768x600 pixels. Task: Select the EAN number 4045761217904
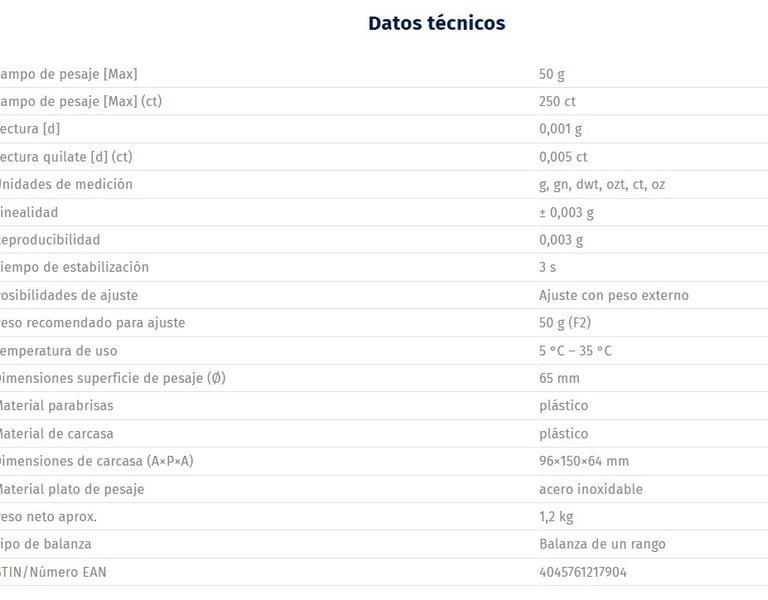pos(583,572)
